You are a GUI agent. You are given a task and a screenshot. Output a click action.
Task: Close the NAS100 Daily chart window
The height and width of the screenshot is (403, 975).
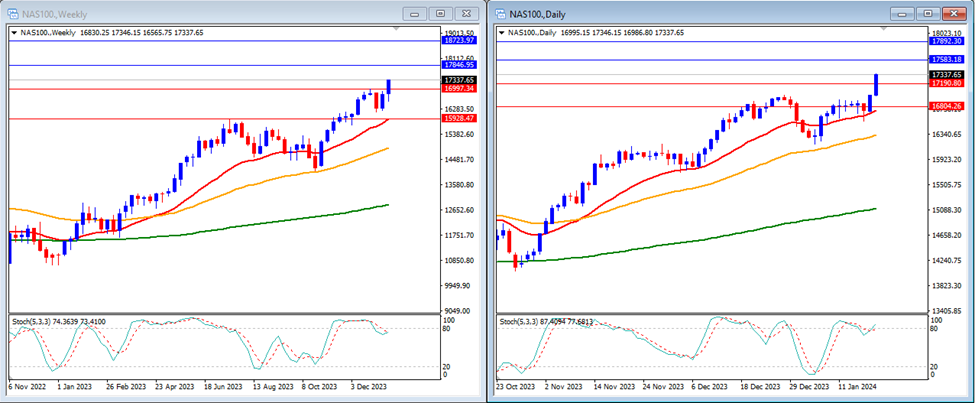tap(954, 14)
